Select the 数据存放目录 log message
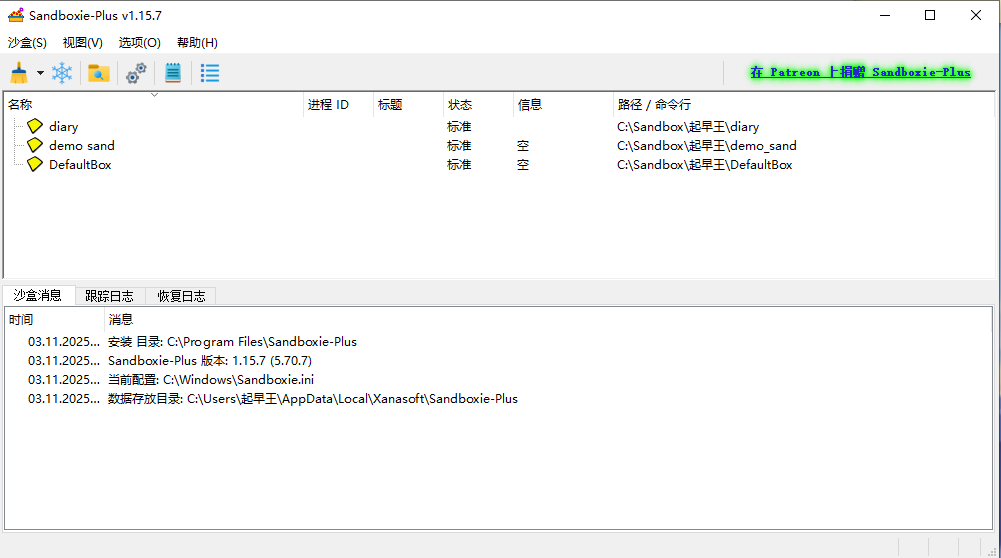 499,398
